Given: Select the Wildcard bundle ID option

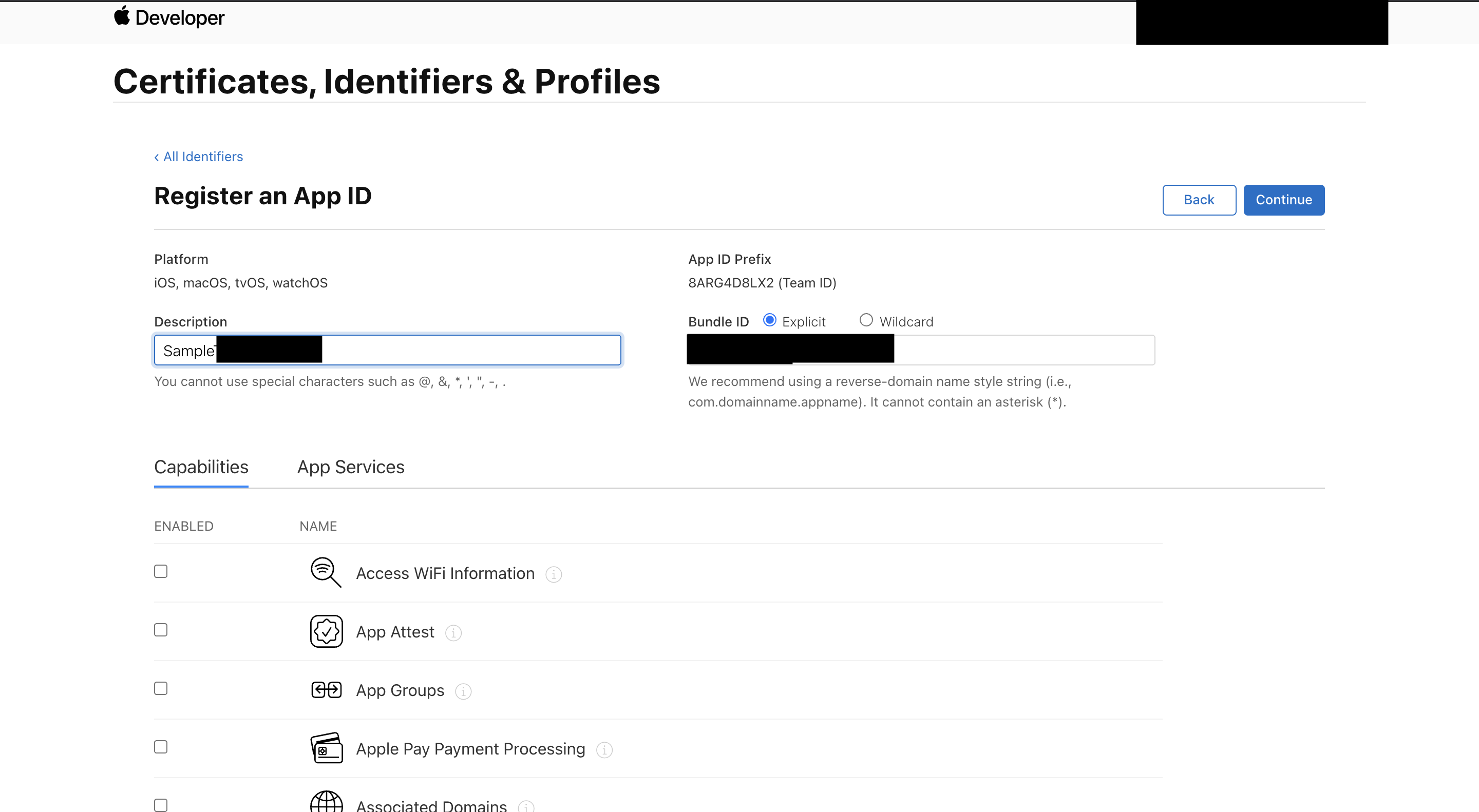Looking at the screenshot, I should [x=866, y=320].
